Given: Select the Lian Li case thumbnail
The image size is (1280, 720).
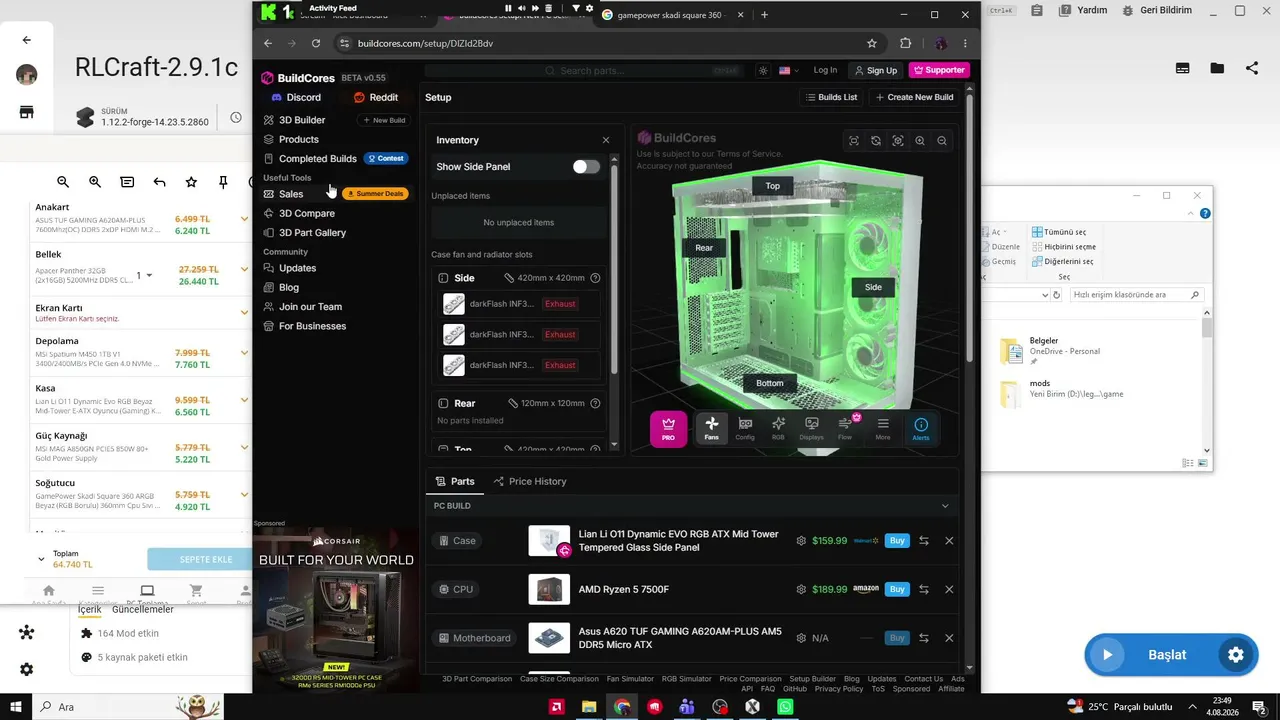Looking at the screenshot, I should click(549, 541).
